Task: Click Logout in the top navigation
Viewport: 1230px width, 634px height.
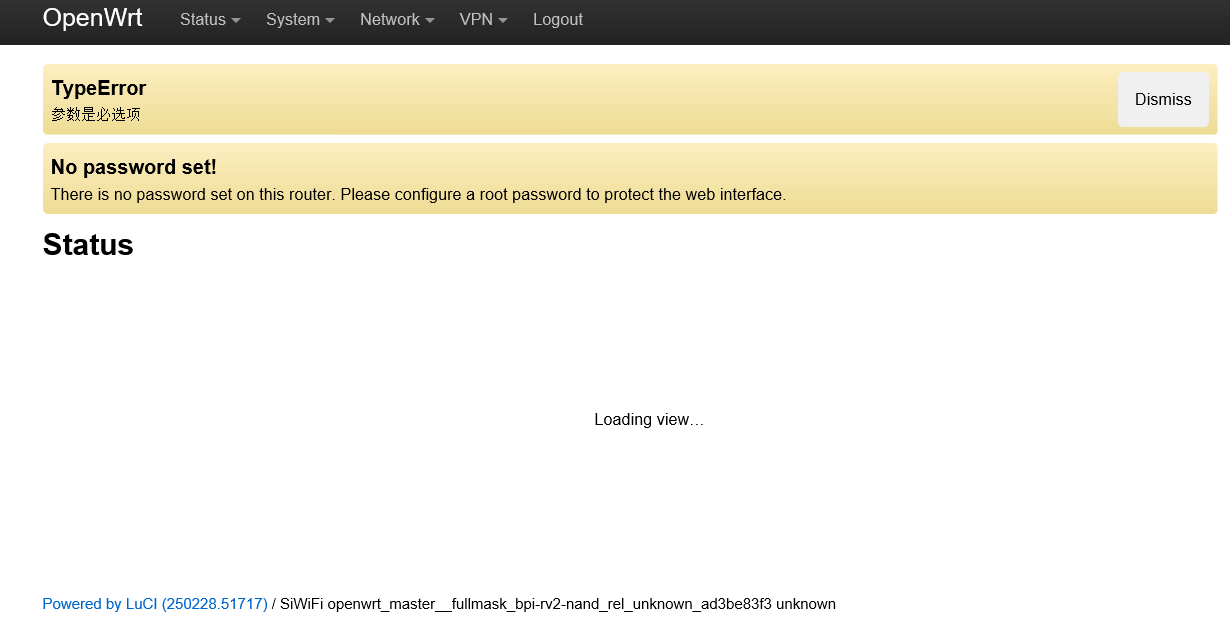Action: 558,19
